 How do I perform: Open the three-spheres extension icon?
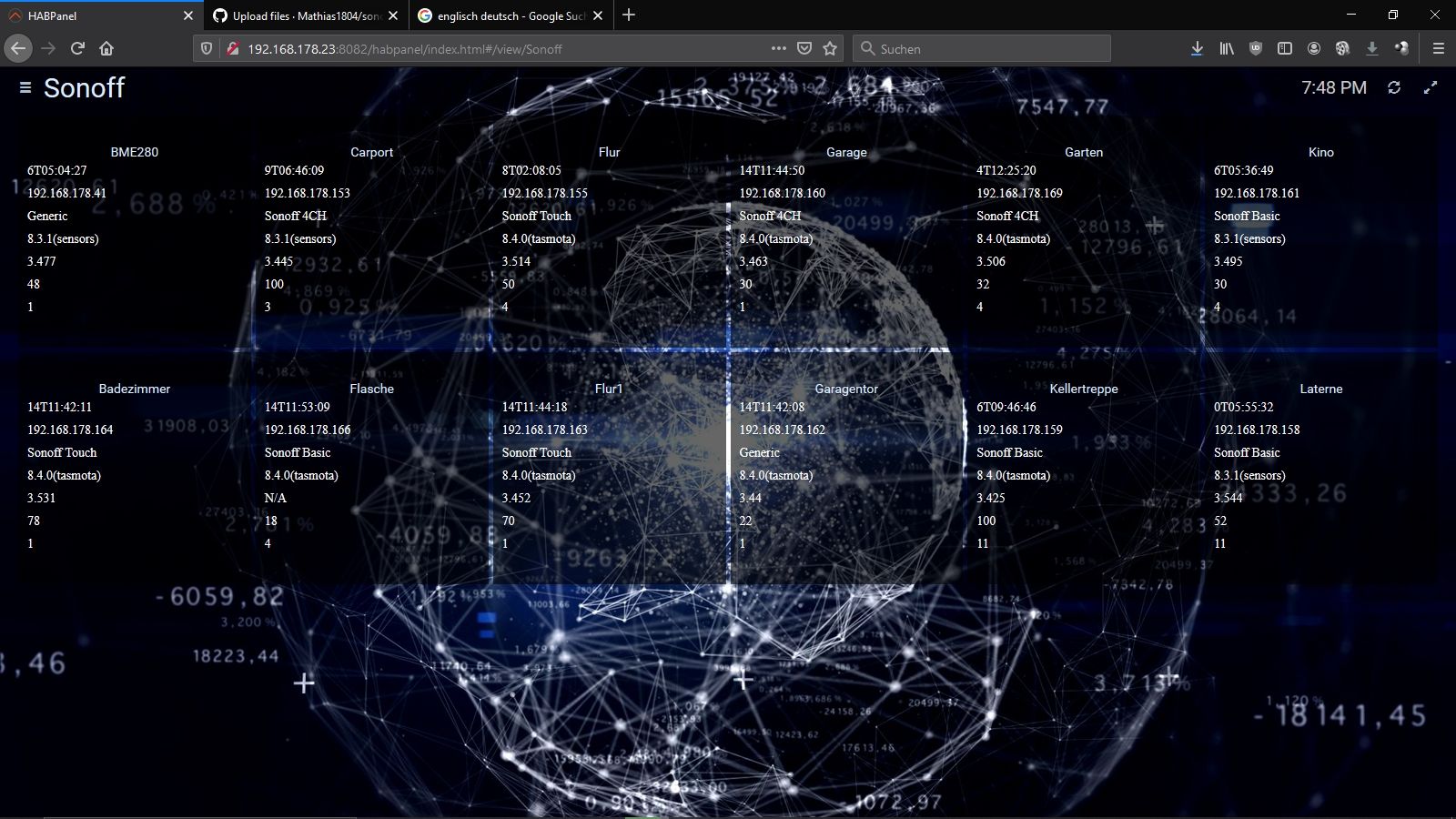click(x=1401, y=48)
